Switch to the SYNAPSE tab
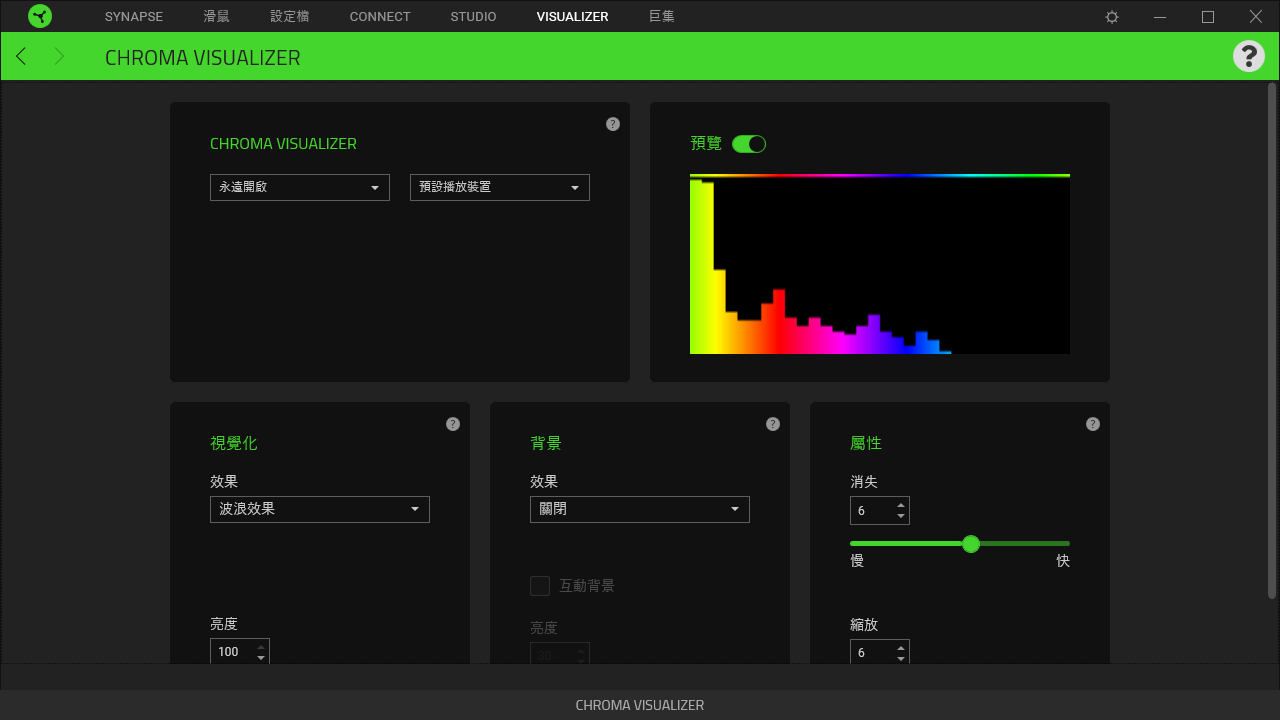The image size is (1280, 720). pos(134,17)
